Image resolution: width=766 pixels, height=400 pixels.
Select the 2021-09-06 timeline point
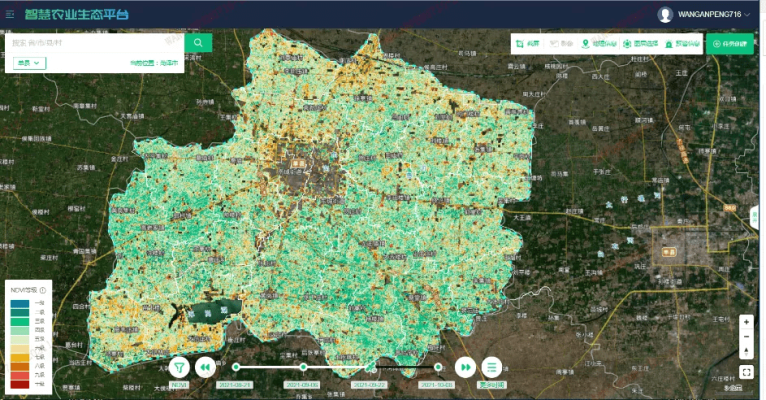tap(303, 368)
